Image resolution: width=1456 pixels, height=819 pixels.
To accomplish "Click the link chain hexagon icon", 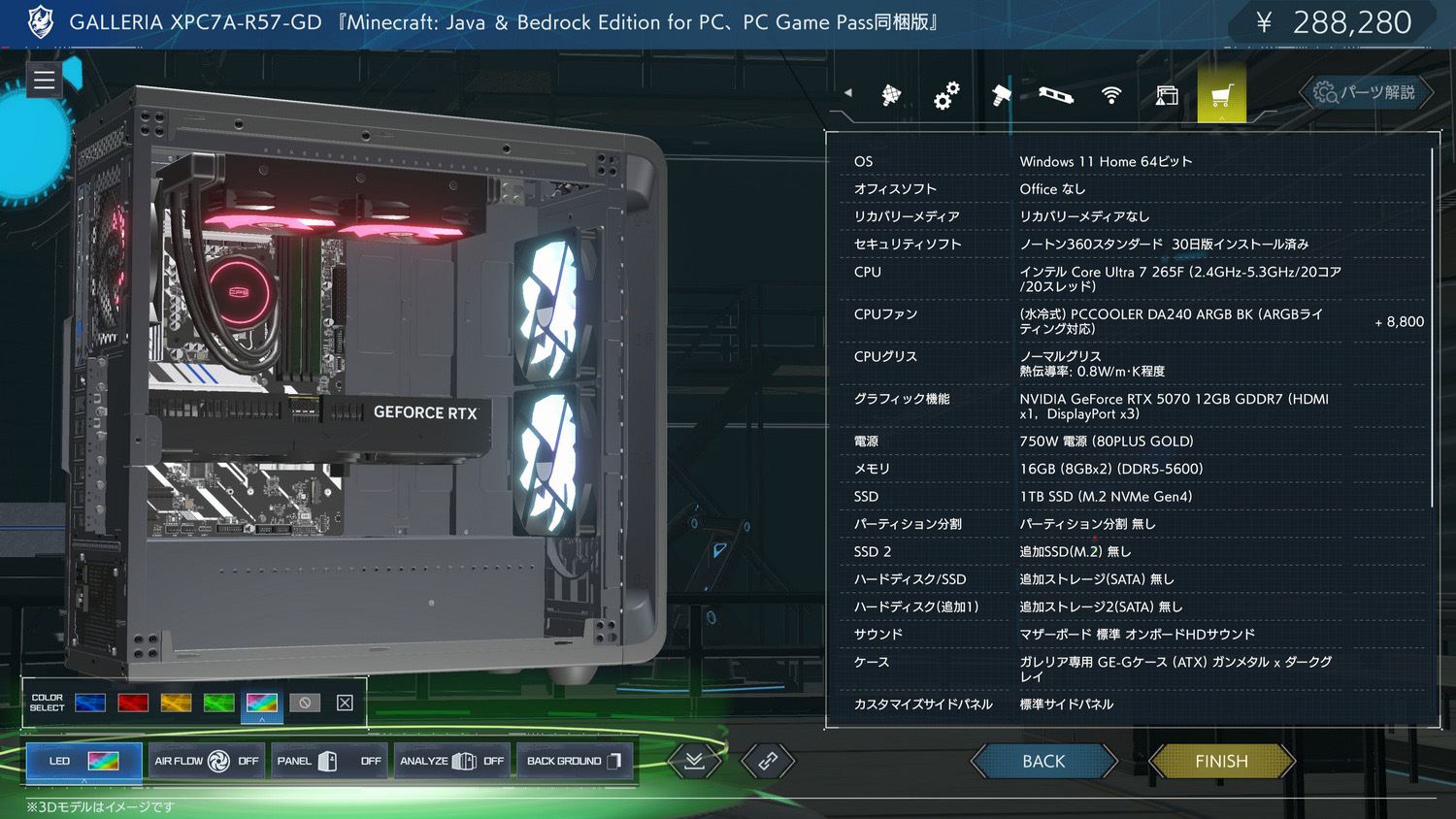I will (768, 762).
